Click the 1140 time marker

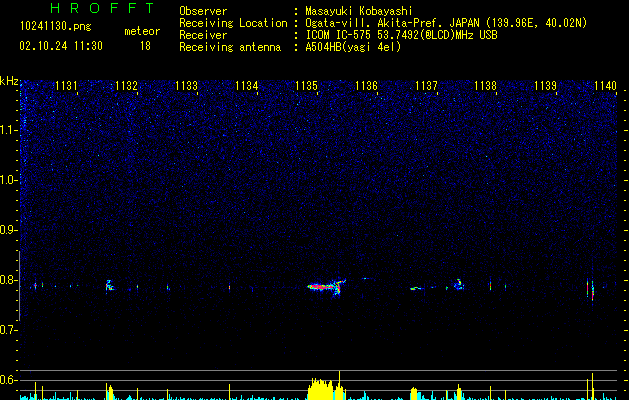point(605,86)
